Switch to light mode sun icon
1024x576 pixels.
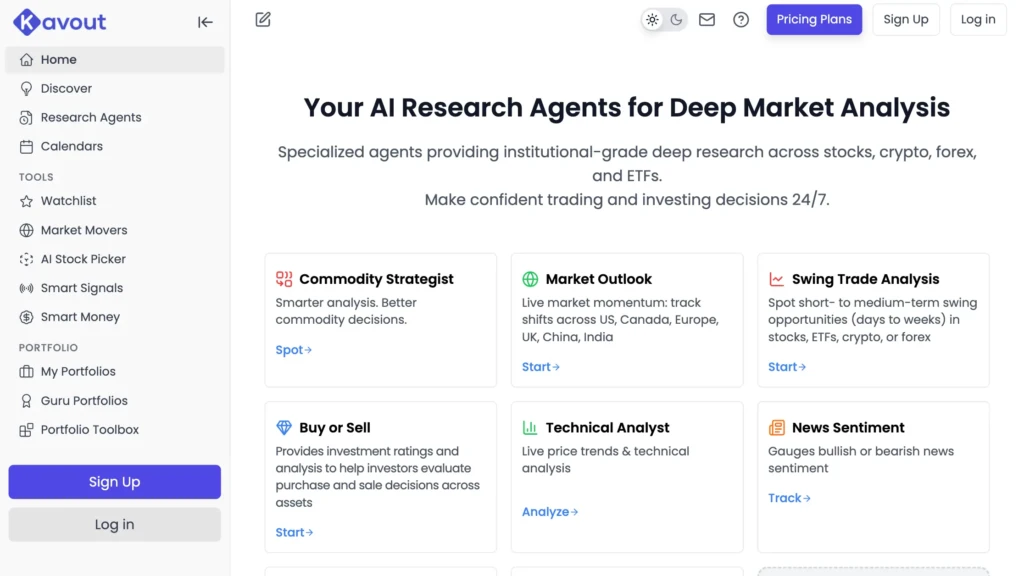pyautogui.click(x=652, y=20)
